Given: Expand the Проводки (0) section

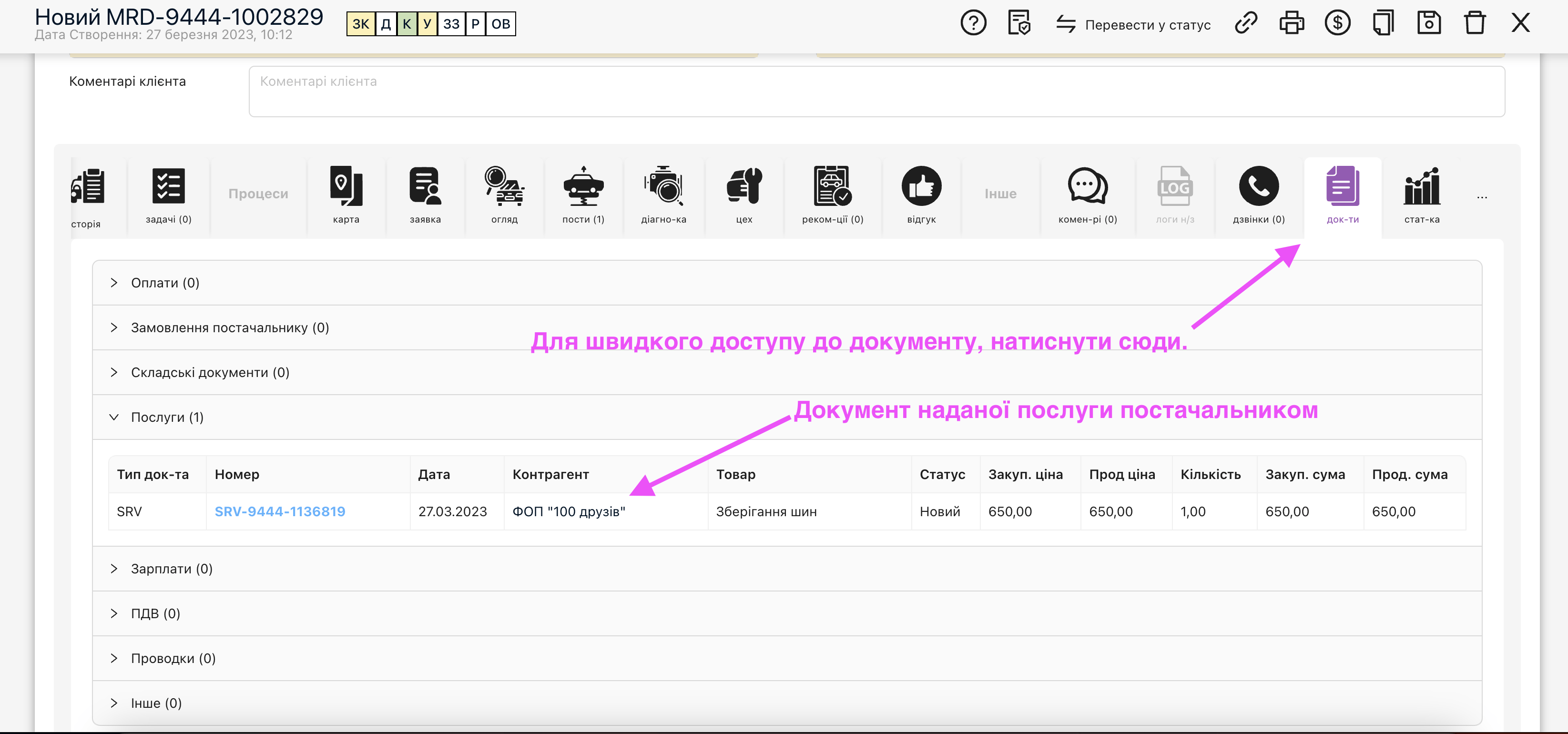Looking at the screenshot, I should [x=173, y=659].
